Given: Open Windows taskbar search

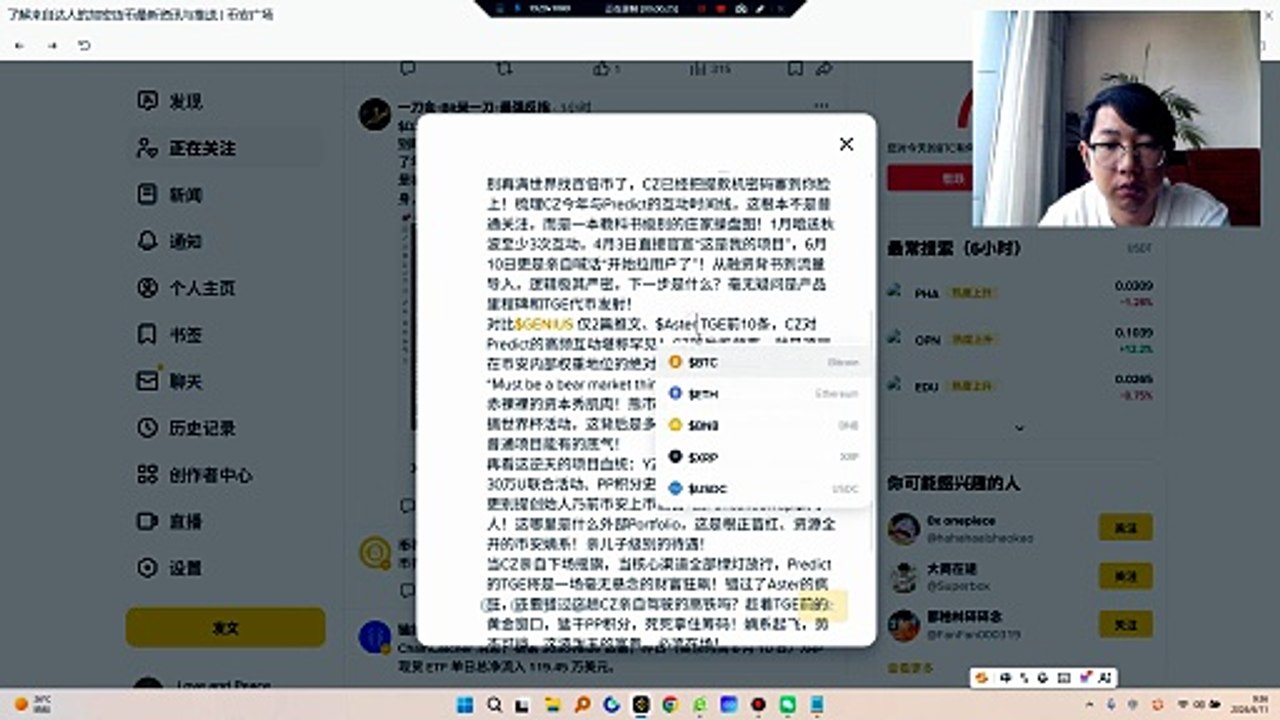Looking at the screenshot, I should click(494, 705).
